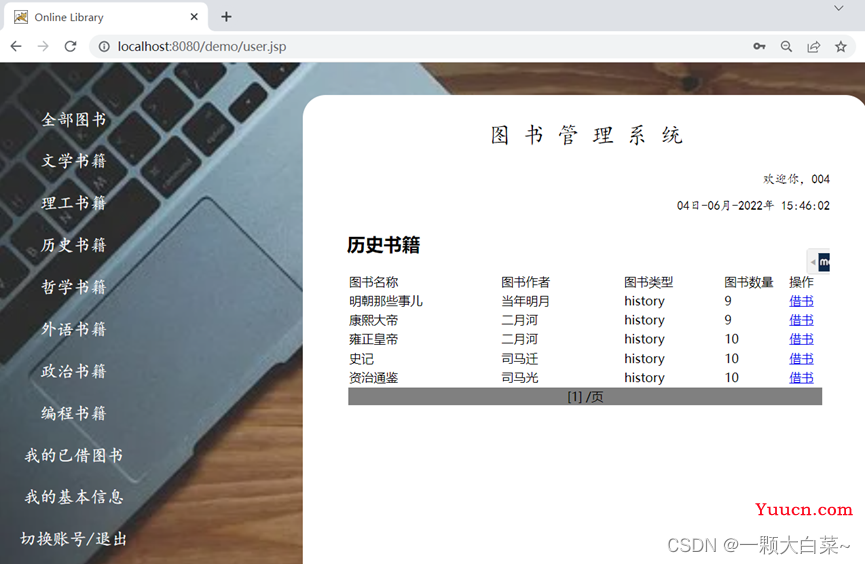This screenshot has width=865, height=564.
Task: Open the zoom magnifier icon
Action: click(x=787, y=47)
